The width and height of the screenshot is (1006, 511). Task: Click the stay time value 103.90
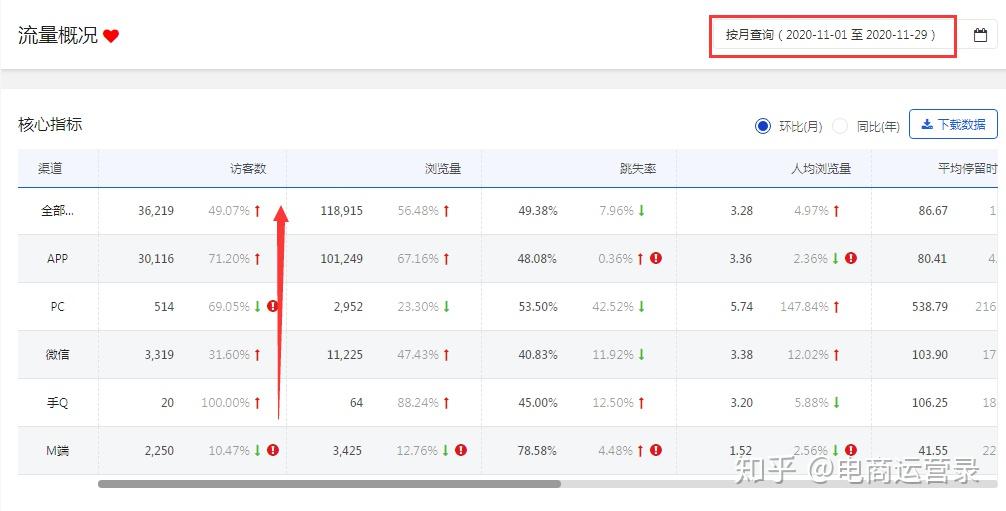(930, 354)
